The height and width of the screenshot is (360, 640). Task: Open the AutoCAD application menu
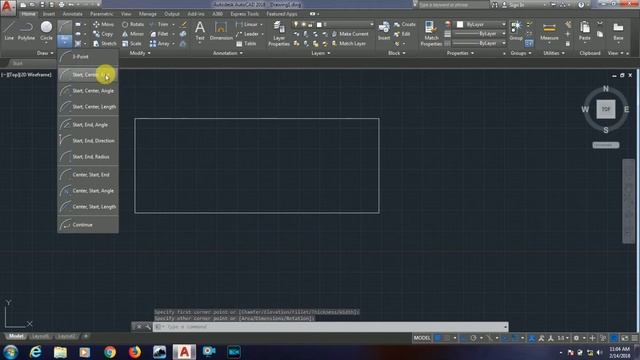click(x=8, y=7)
